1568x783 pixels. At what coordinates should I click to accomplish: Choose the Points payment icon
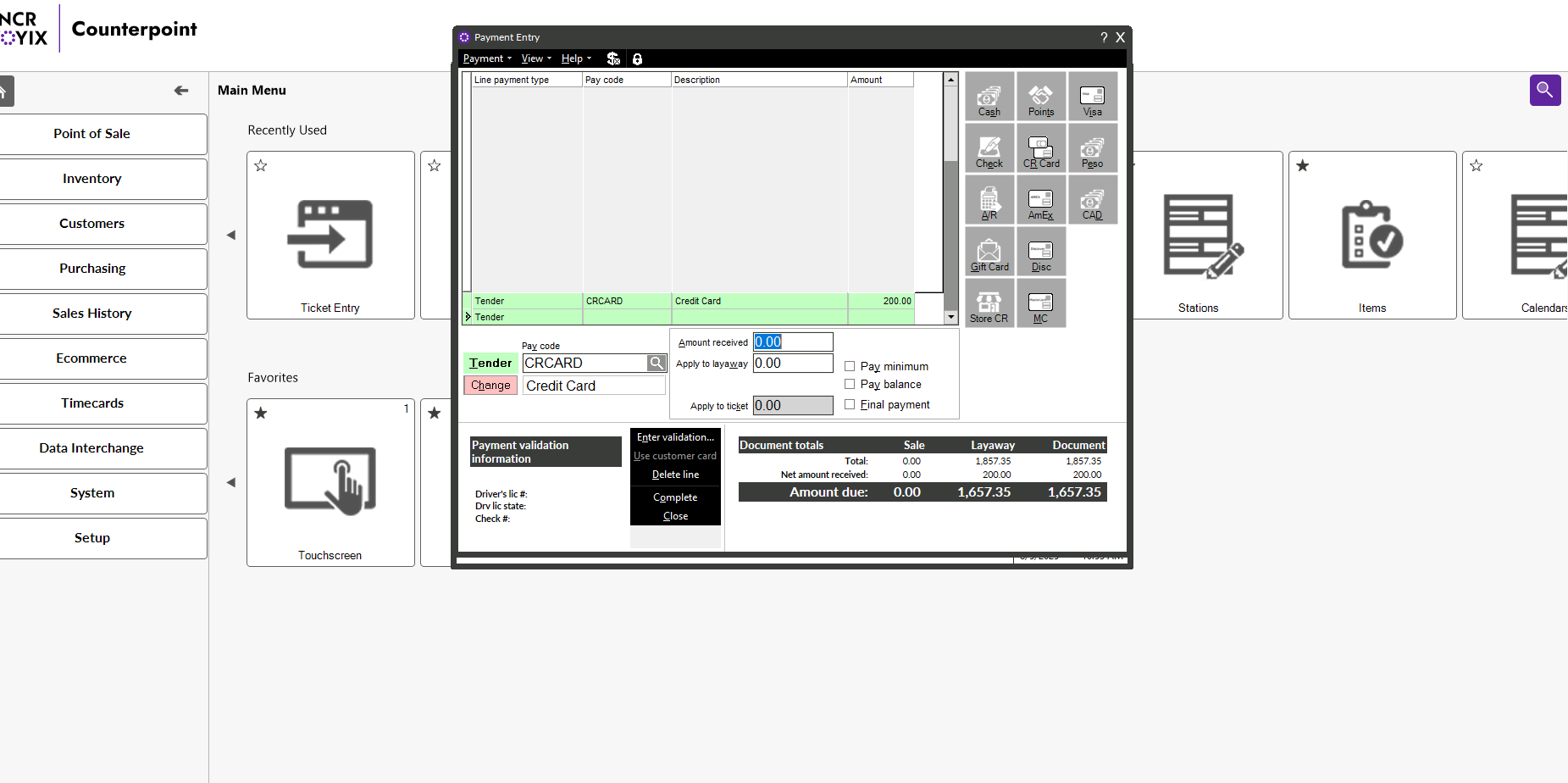1041,97
